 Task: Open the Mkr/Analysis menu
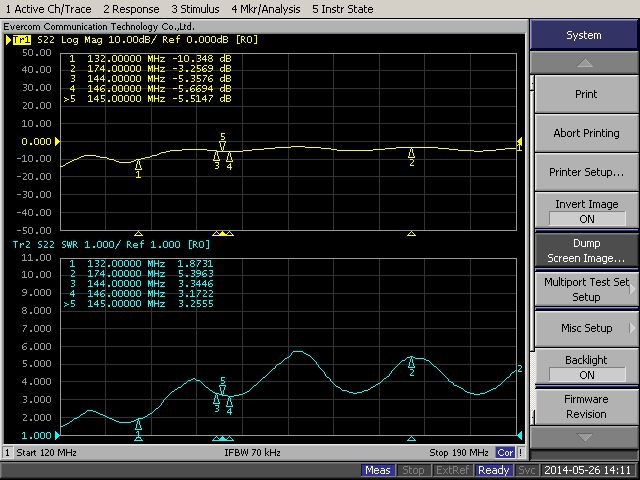coord(266,9)
